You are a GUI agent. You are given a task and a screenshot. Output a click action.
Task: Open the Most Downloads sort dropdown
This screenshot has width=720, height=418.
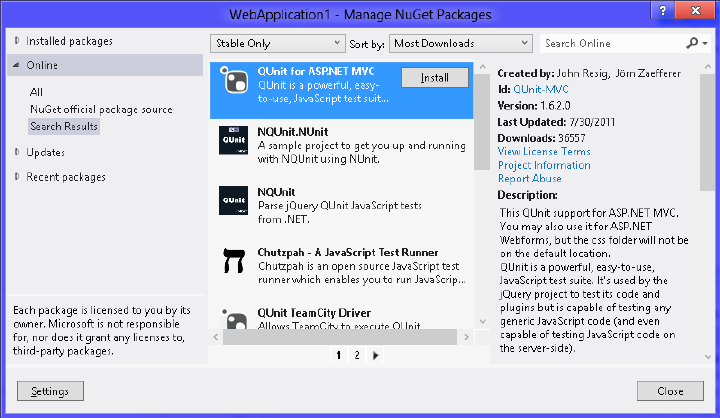click(x=461, y=43)
